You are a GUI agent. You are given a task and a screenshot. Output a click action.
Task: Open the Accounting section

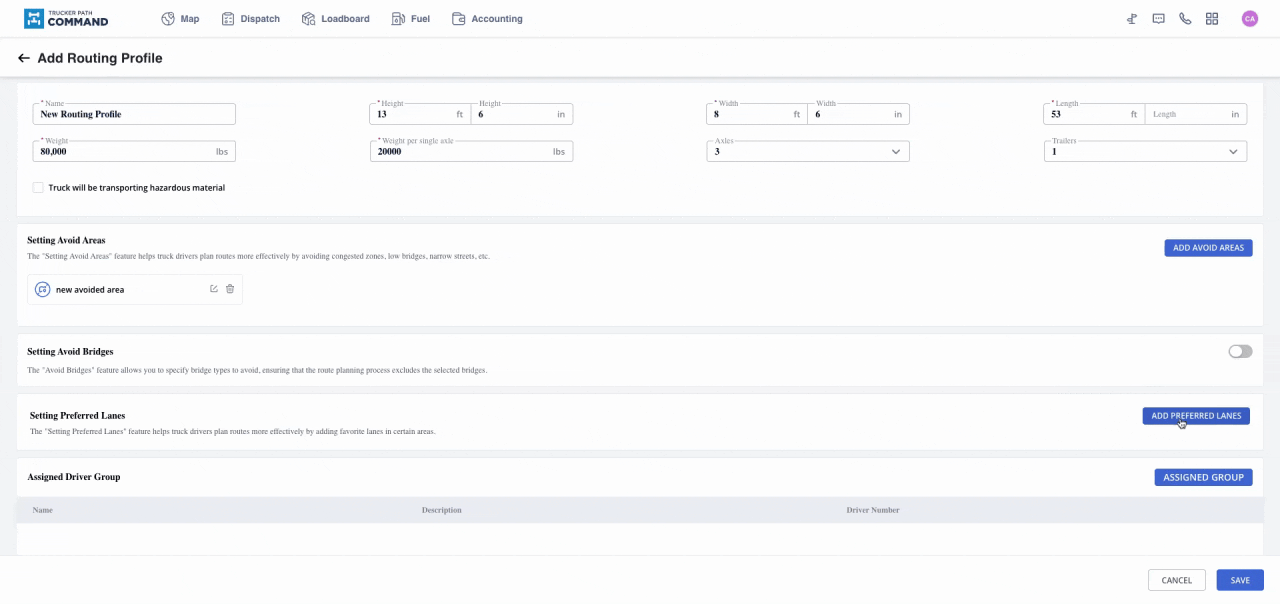tap(487, 19)
